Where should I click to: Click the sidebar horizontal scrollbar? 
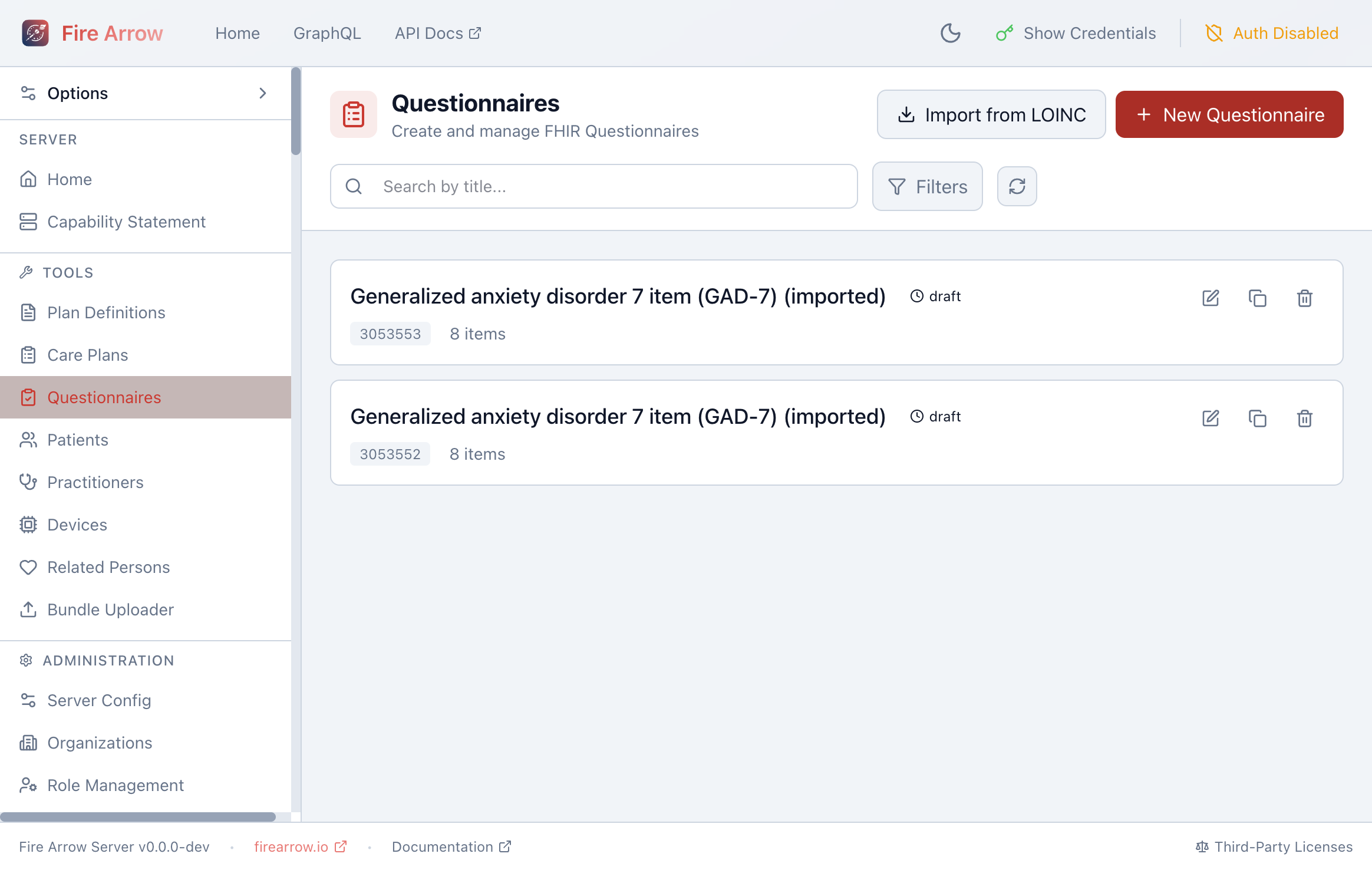coord(138,817)
